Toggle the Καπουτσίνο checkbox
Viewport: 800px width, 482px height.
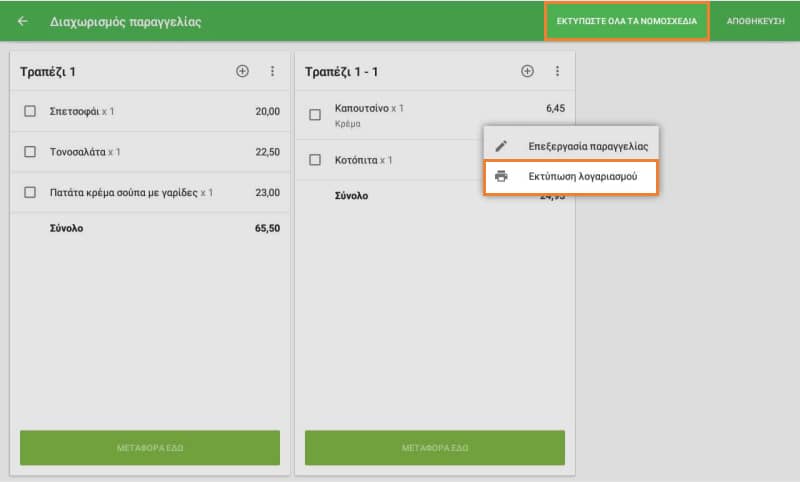click(315, 115)
